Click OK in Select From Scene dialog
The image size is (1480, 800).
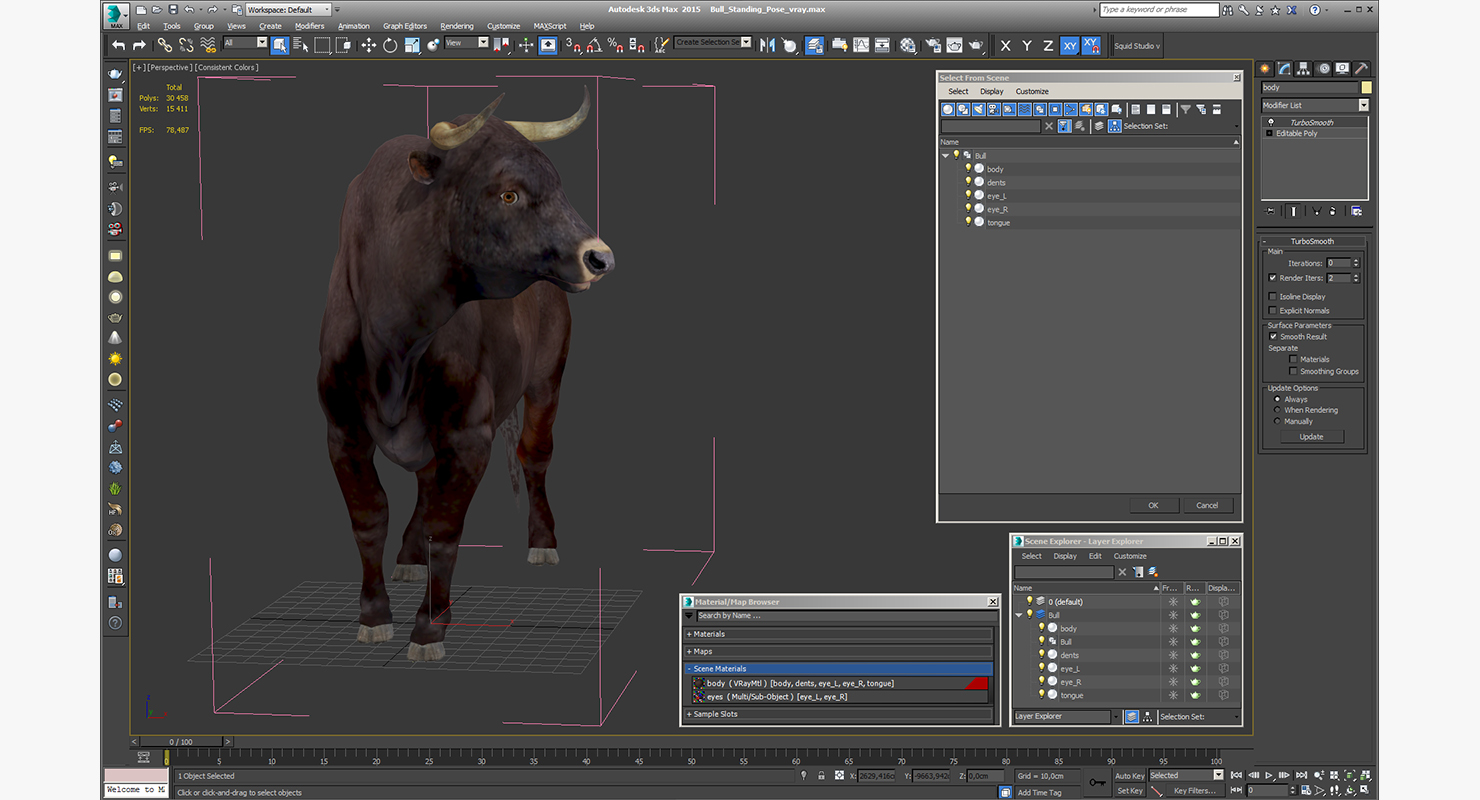click(x=1153, y=505)
